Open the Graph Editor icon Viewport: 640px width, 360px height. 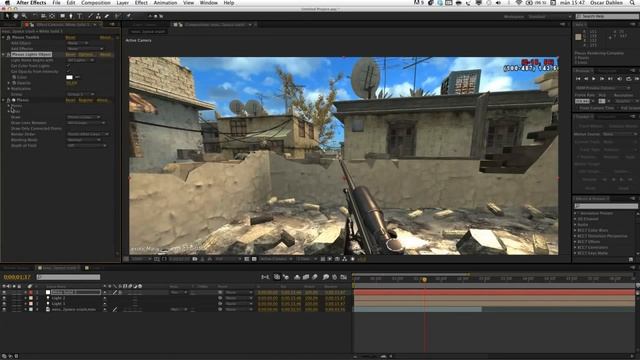tap(344, 277)
